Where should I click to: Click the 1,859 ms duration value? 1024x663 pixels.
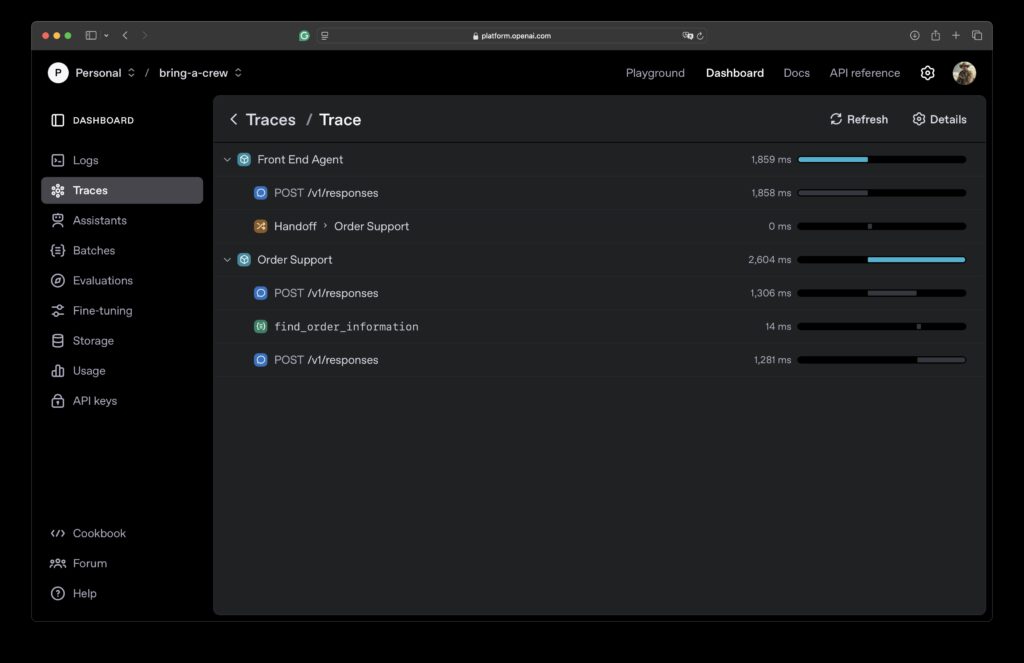(x=771, y=159)
